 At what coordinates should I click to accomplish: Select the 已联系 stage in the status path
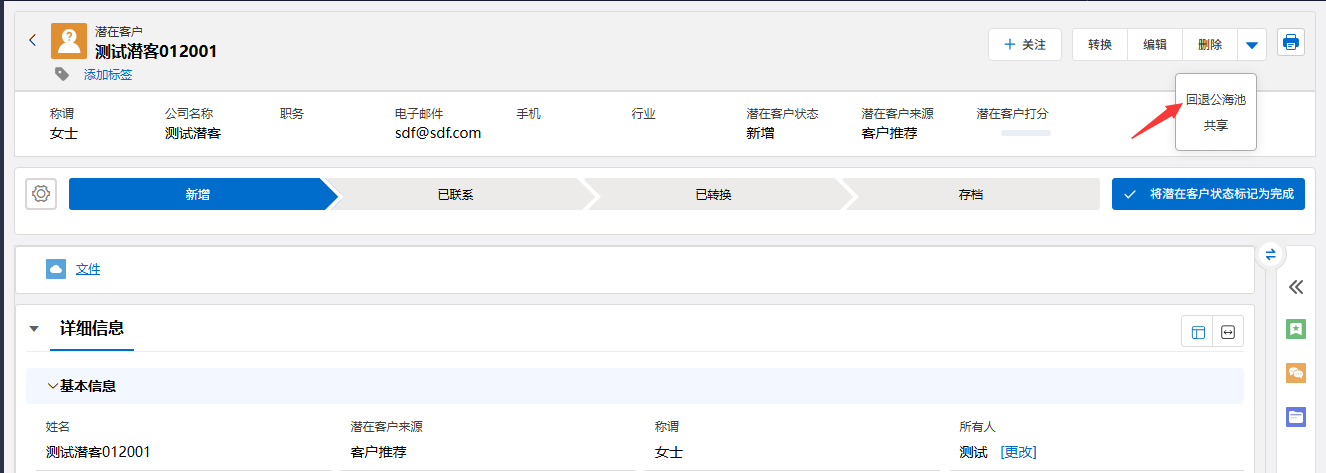(x=455, y=194)
